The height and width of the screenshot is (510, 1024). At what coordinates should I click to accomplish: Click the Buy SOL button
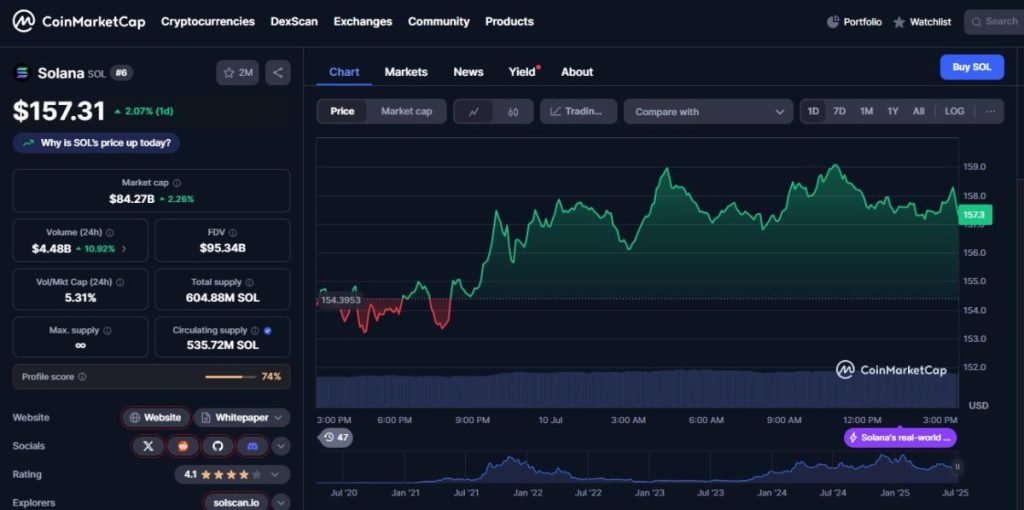click(x=971, y=67)
